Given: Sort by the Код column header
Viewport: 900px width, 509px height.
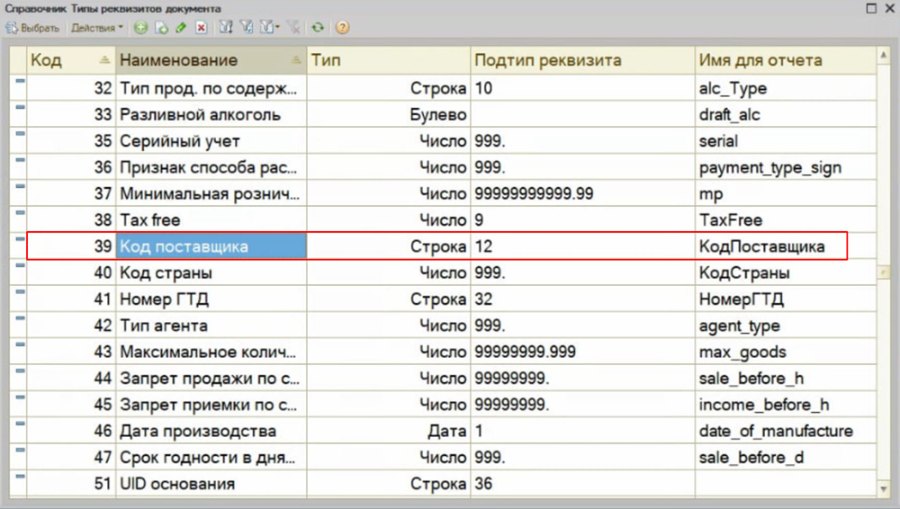Looking at the screenshot, I should (x=71, y=60).
